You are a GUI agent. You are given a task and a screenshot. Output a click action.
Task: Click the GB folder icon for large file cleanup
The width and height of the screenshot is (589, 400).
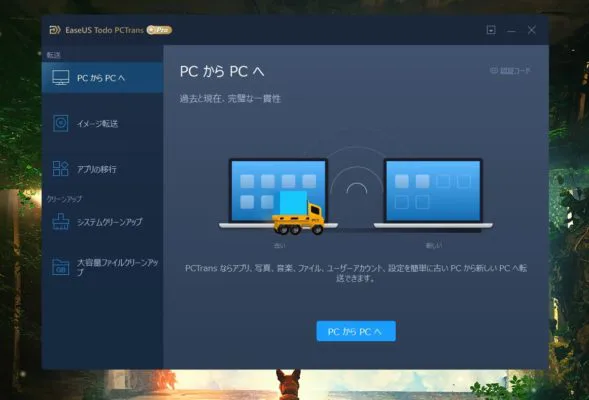point(60,267)
